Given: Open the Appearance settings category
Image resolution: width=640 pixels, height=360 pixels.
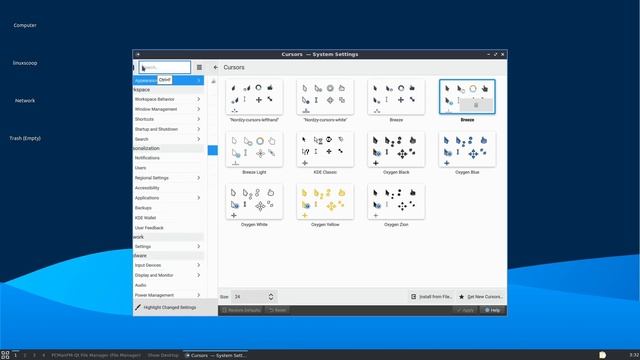Looking at the screenshot, I should pyautogui.click(x=168, y=80).
